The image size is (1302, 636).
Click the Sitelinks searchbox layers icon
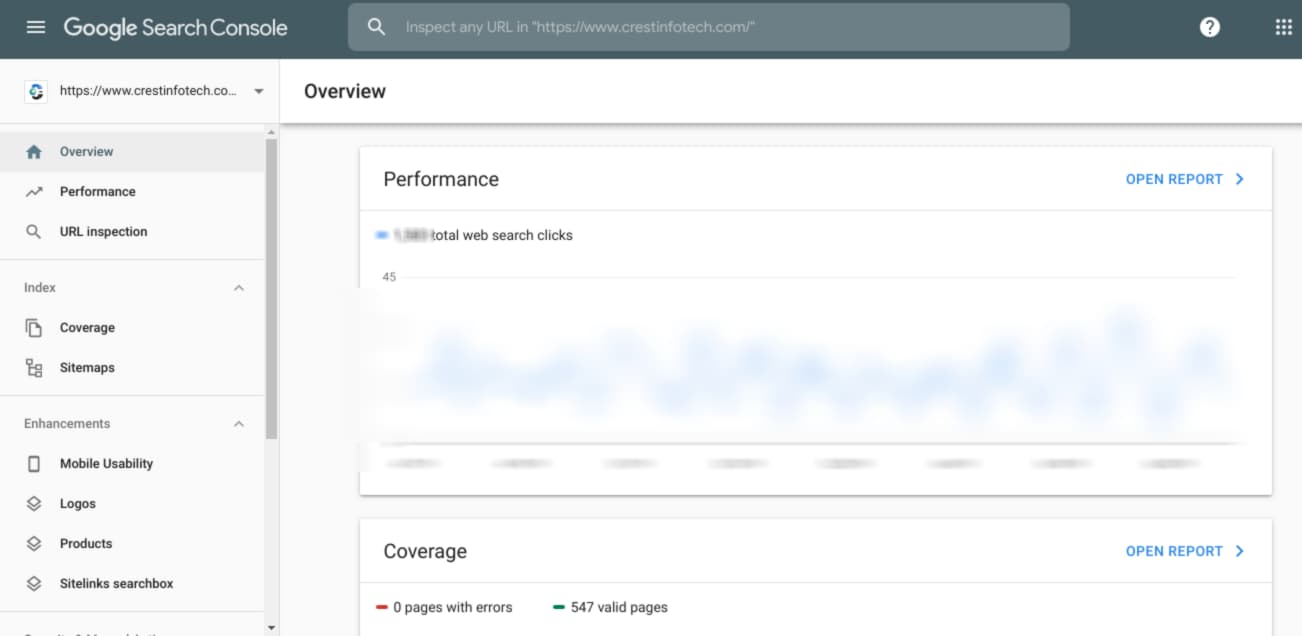point(34,584)
